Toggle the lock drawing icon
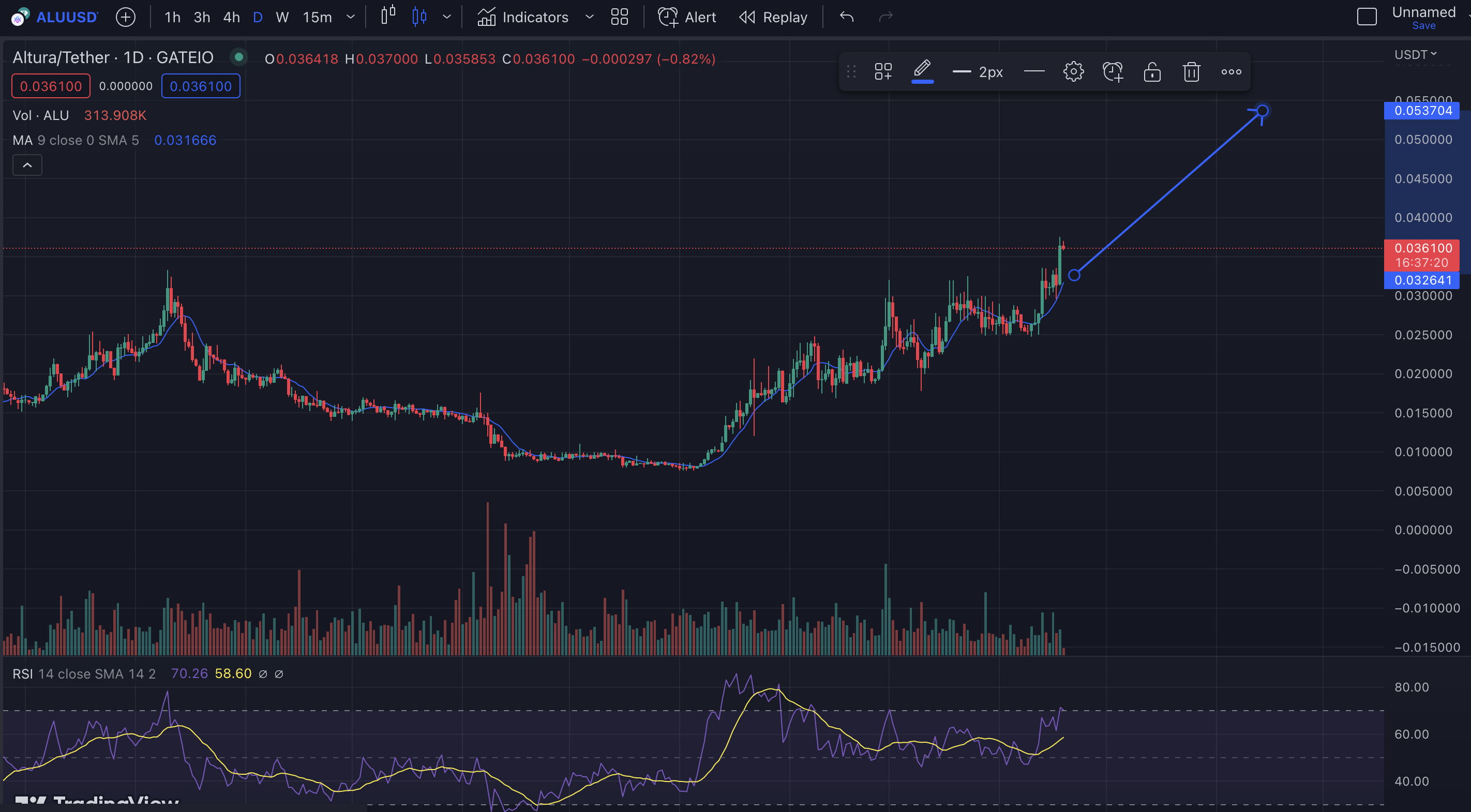Viewport: 1471px width, 812px height. pos(1152,72)
